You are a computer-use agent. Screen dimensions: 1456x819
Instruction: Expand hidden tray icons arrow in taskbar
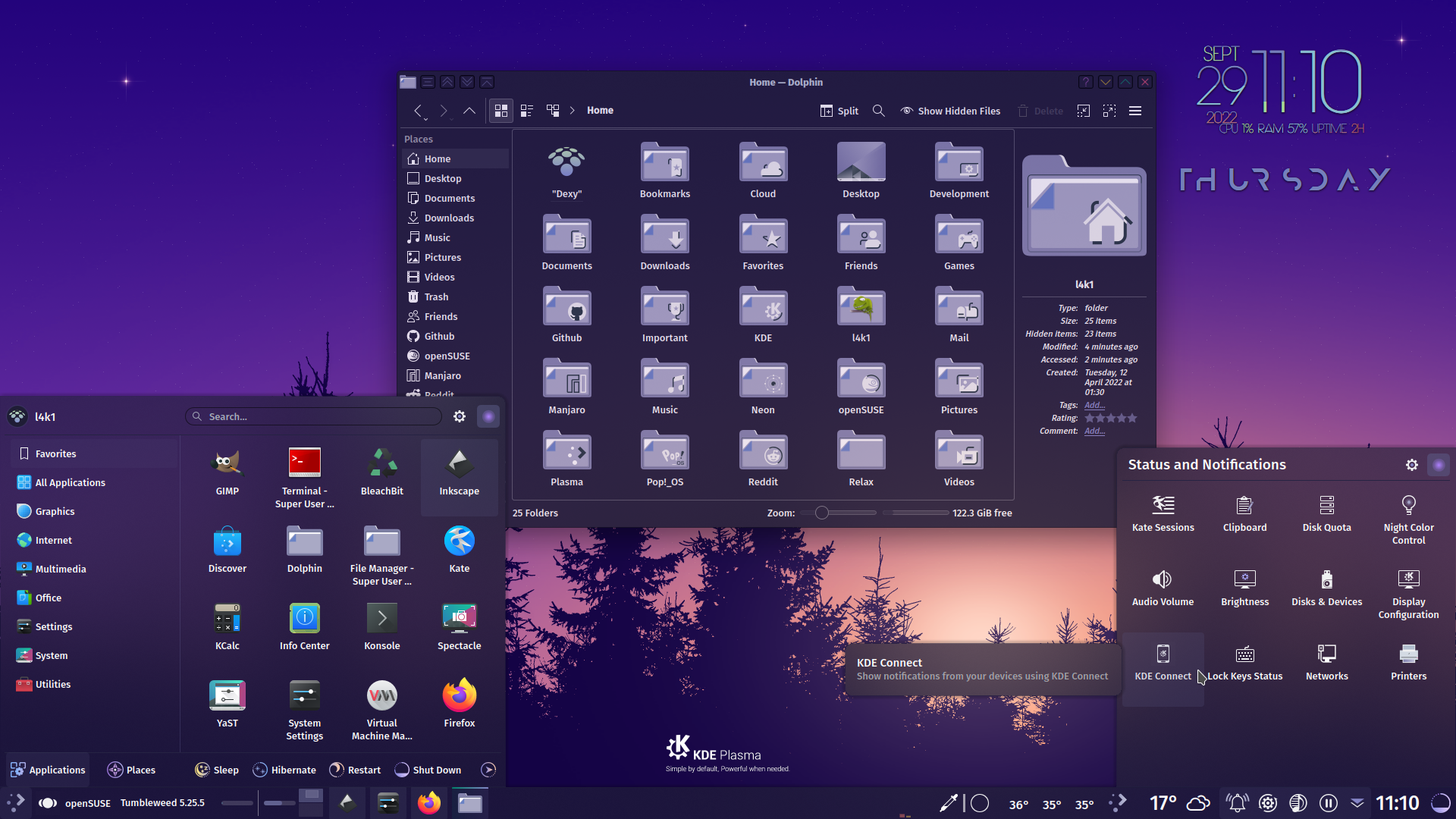tap(1357, 802)
